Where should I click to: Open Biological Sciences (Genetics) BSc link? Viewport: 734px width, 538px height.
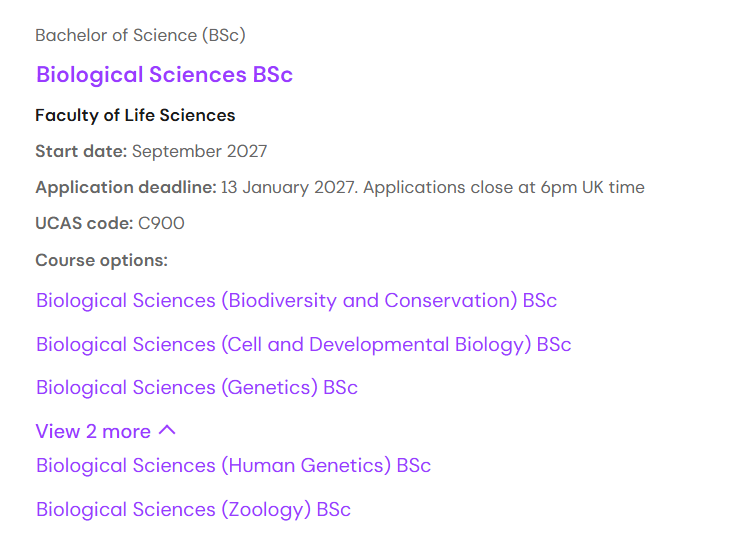[x=196, y=388]
